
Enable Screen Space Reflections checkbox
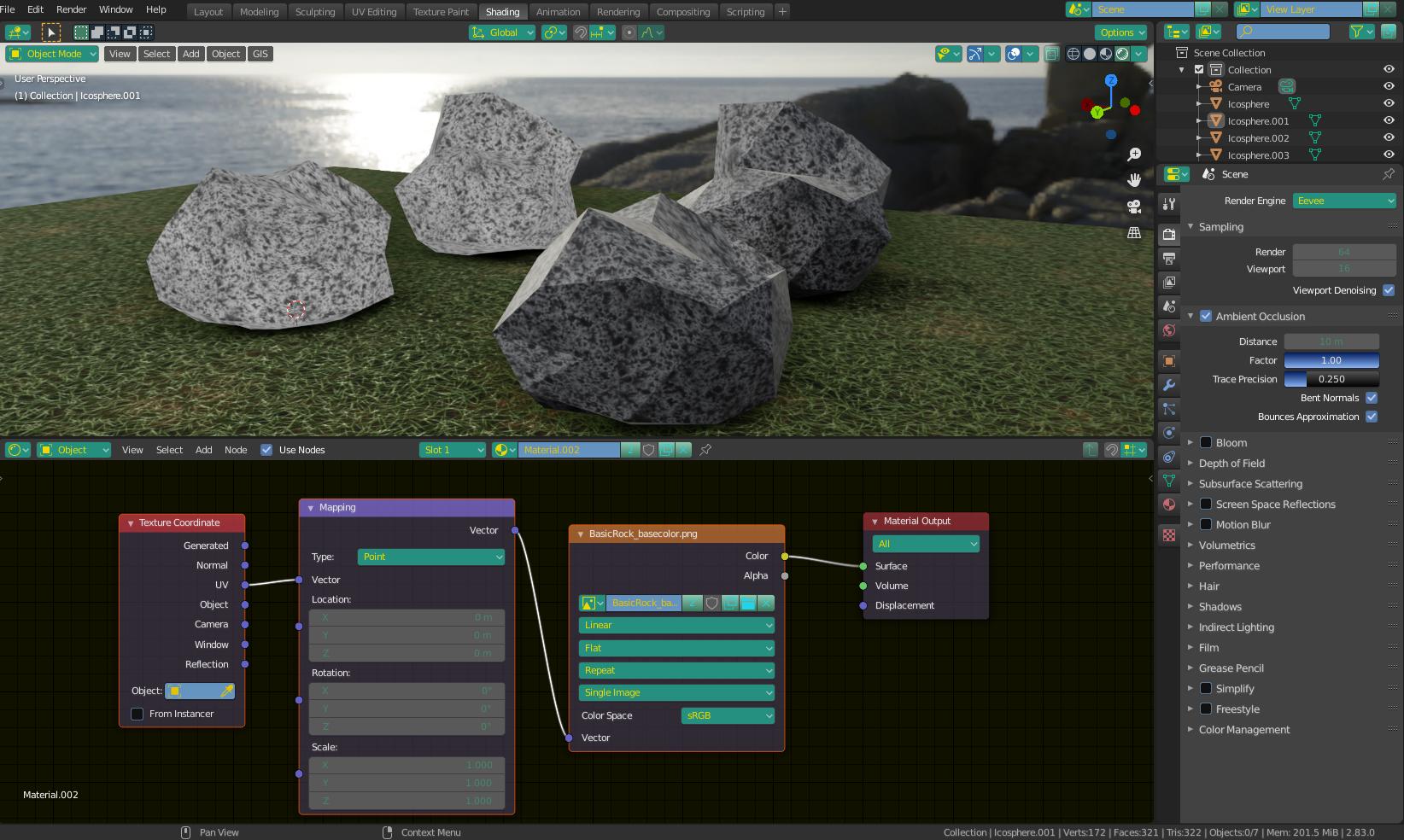(1206, 504)
